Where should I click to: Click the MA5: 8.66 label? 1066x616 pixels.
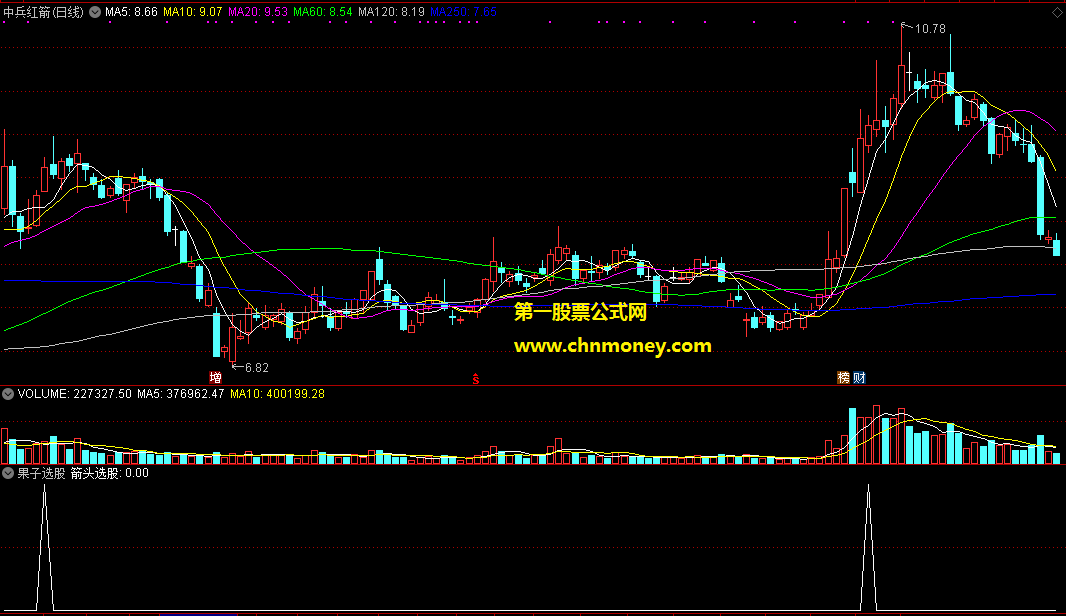point(131,12)
